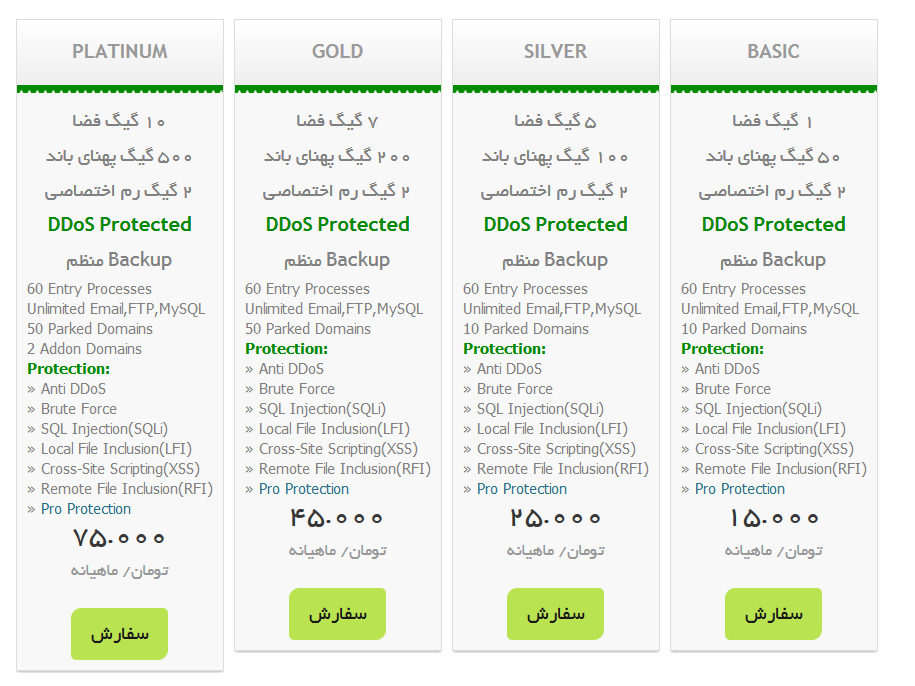
Task: Click the 45.000 price in GOLD plan
Action: (337, 518)
